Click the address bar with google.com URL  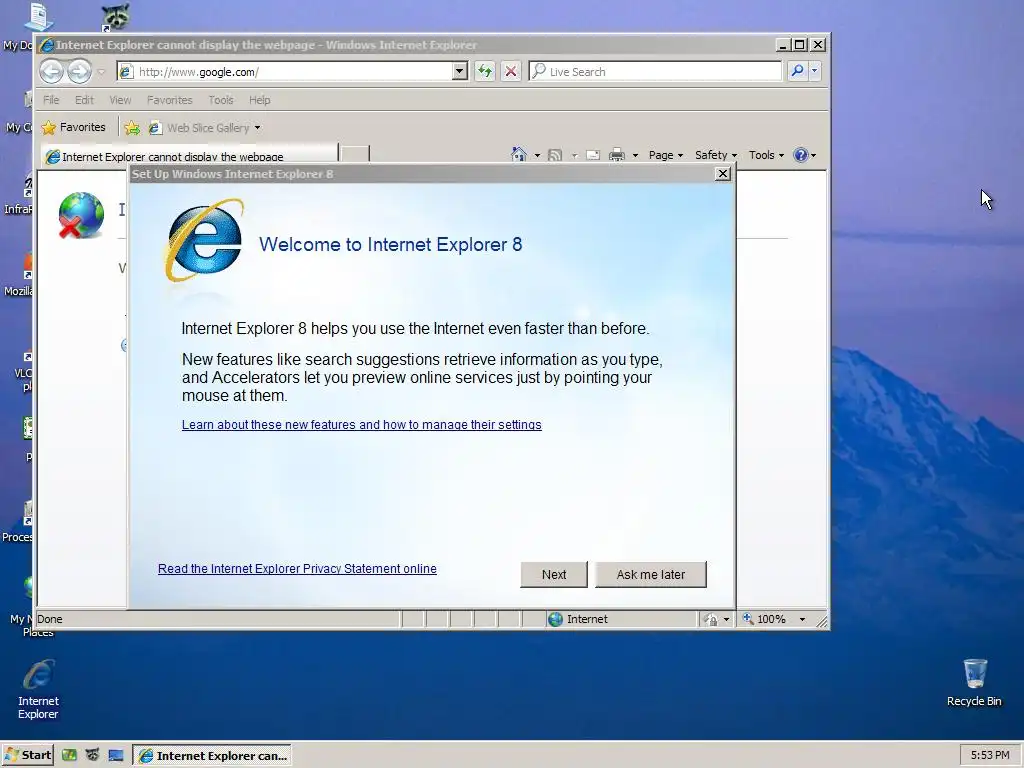point(293,72)
